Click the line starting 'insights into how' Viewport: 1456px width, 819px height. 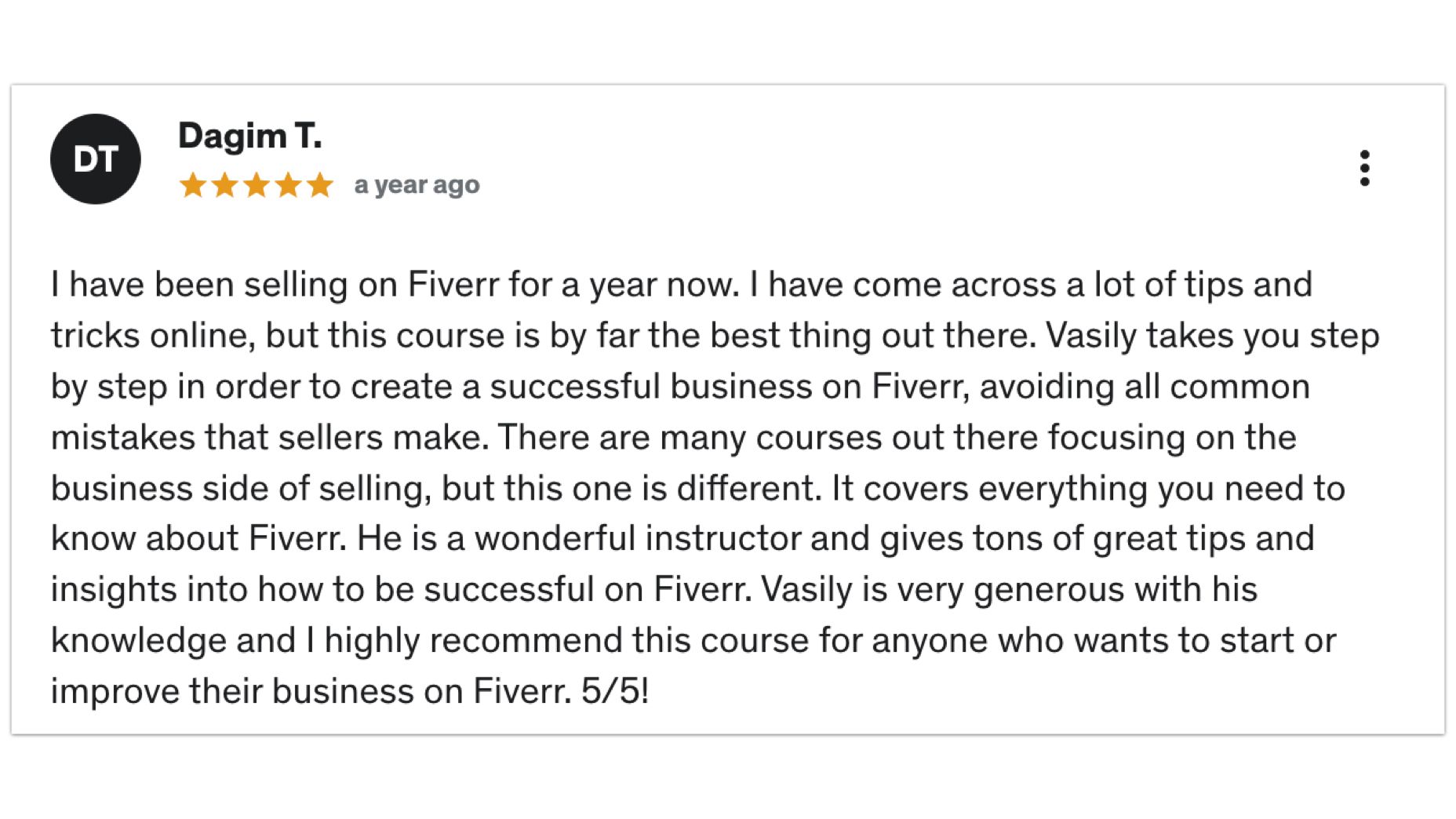pyautogui.click(x=654, y=590)
